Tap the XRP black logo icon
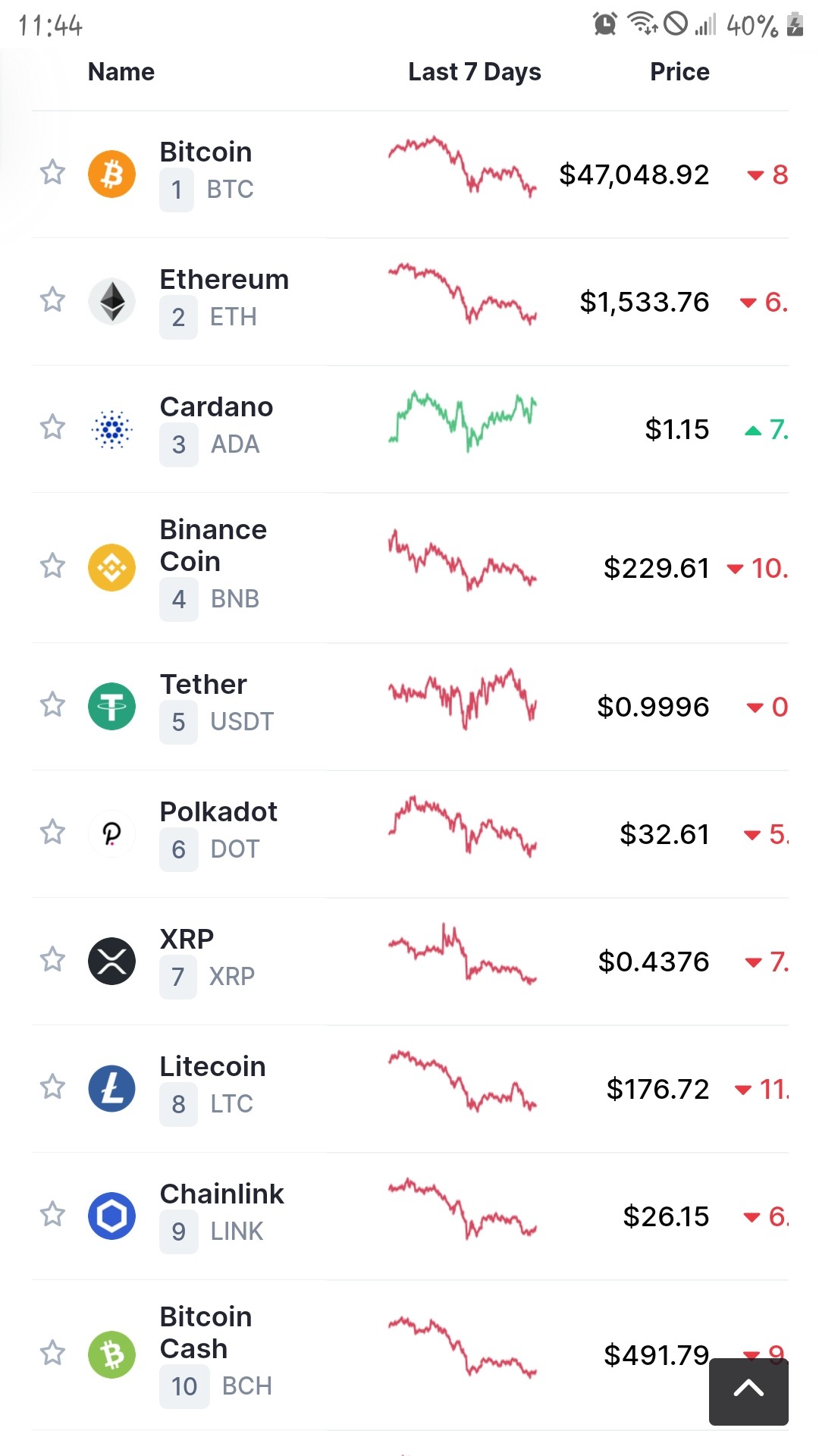The image size is (819, 1456). (111, 961)
